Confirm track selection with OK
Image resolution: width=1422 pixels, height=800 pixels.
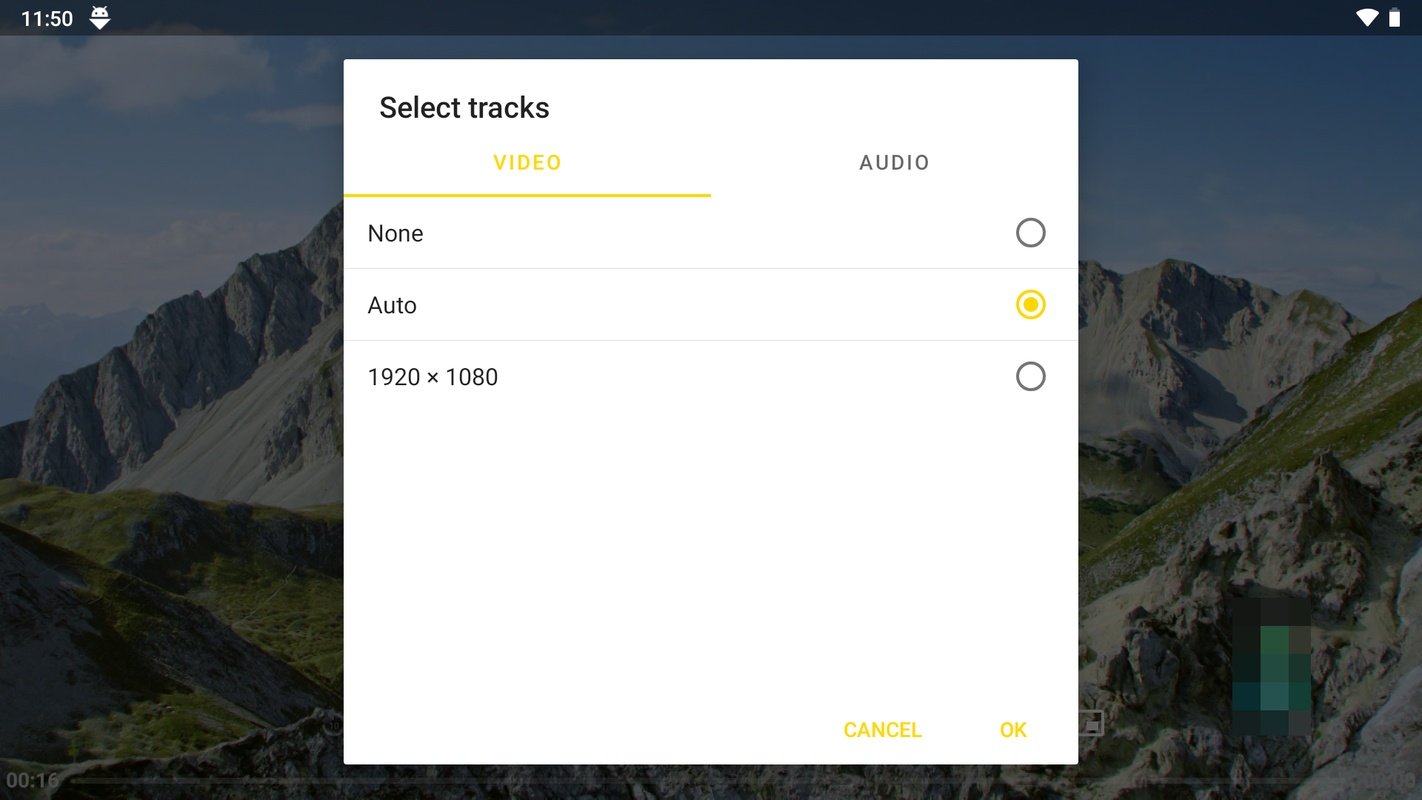[x=1013, y=730]
